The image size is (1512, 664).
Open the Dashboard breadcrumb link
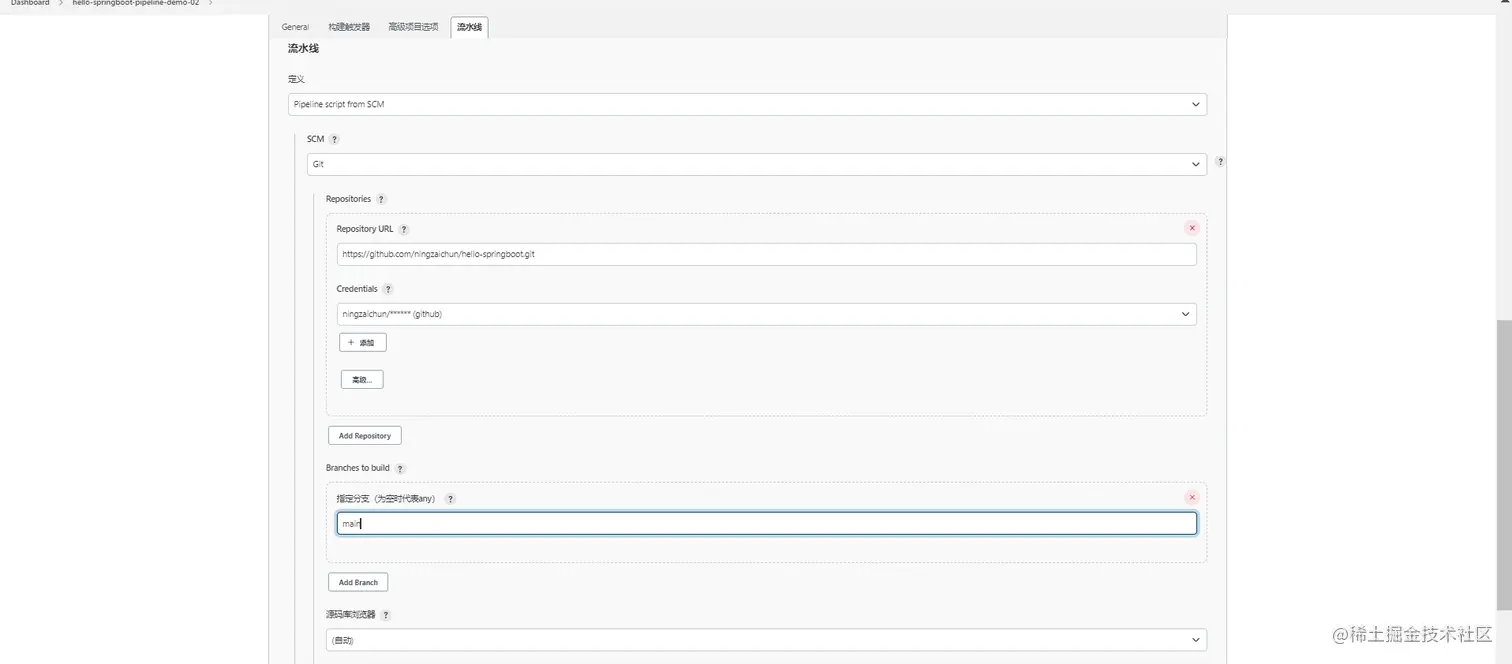(x=30, y=3)
